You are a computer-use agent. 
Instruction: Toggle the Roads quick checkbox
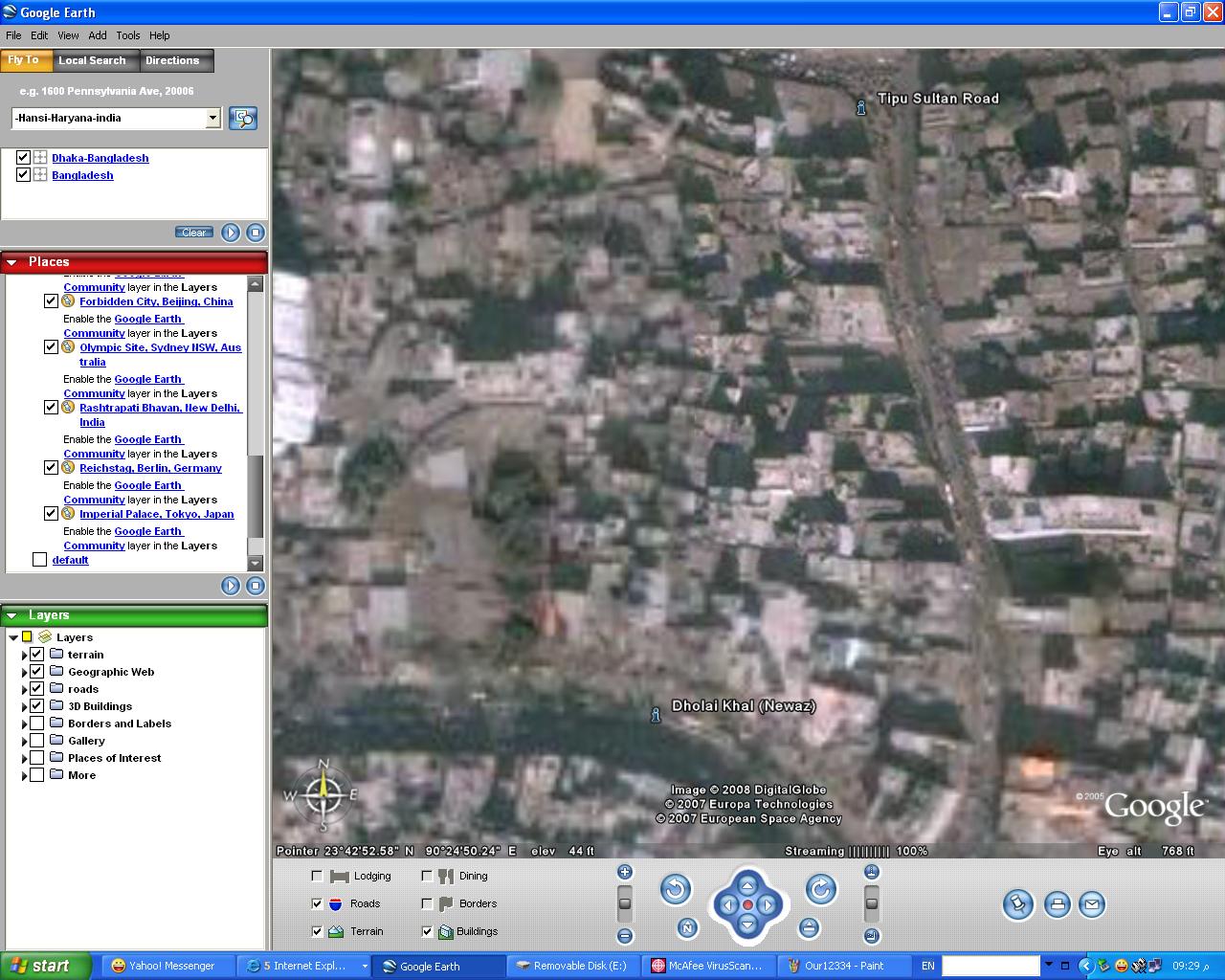pos(318,903)
